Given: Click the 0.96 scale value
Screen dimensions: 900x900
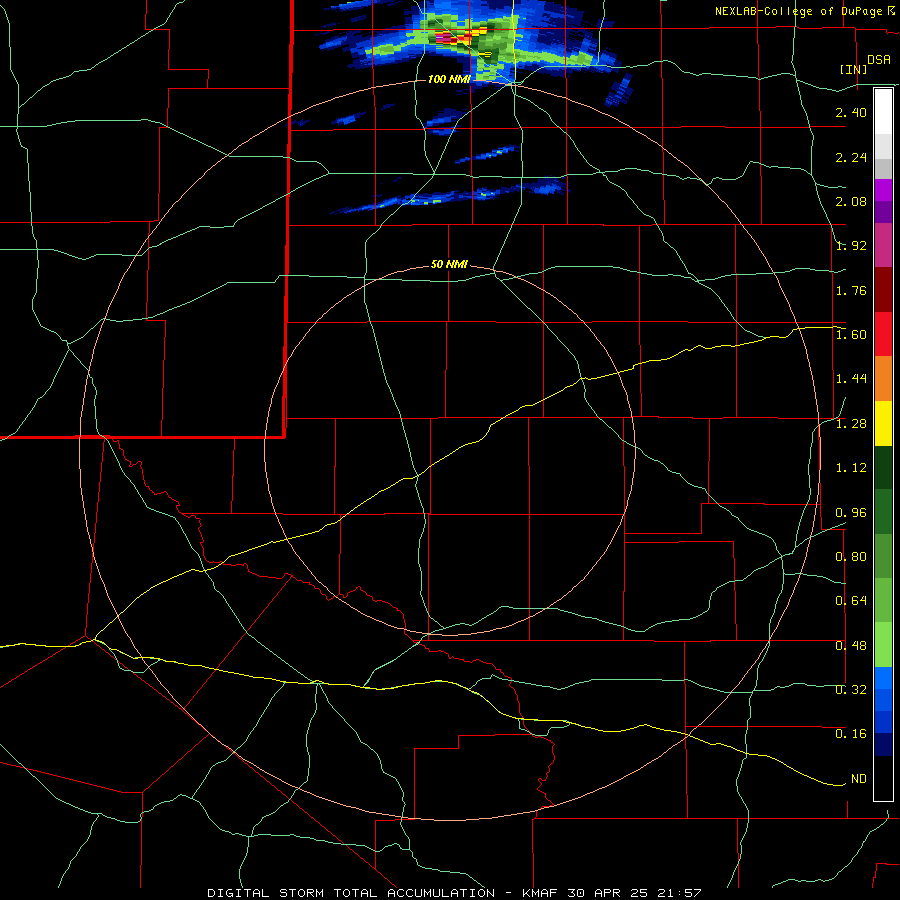Looking at the screenshot, I should tap(851, 513).
